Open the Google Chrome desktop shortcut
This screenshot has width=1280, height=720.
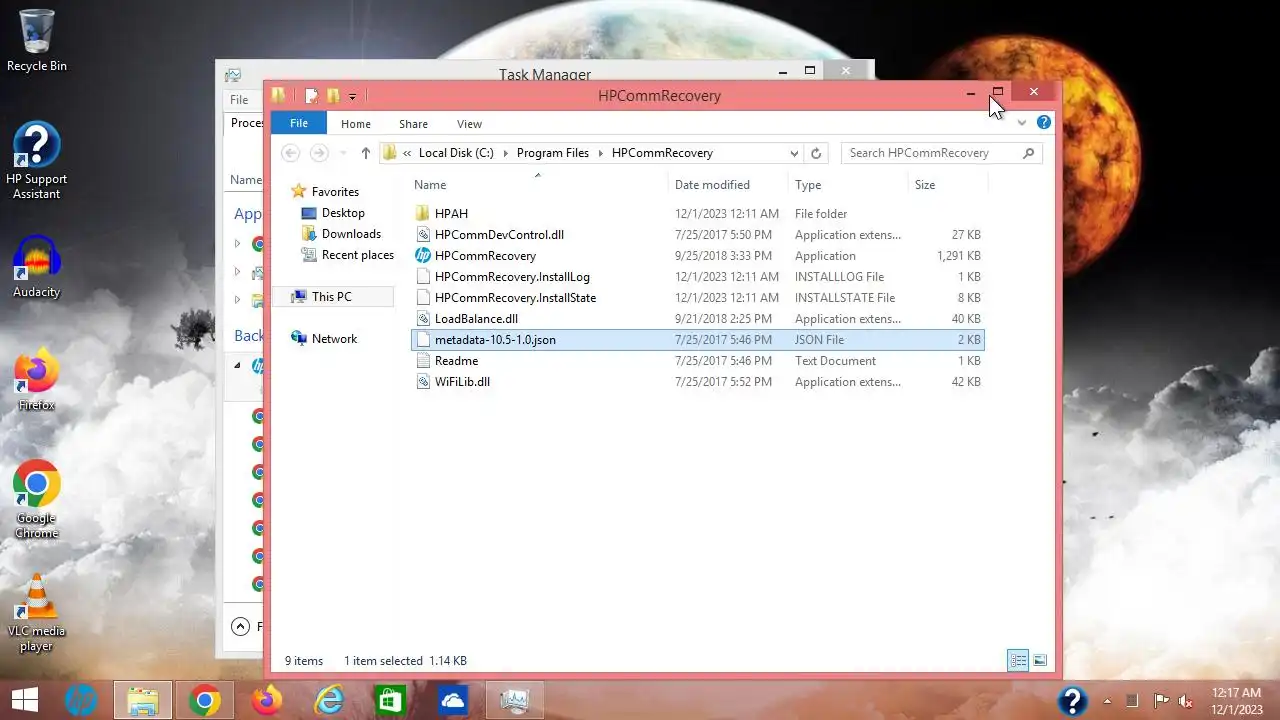point(37,500)
